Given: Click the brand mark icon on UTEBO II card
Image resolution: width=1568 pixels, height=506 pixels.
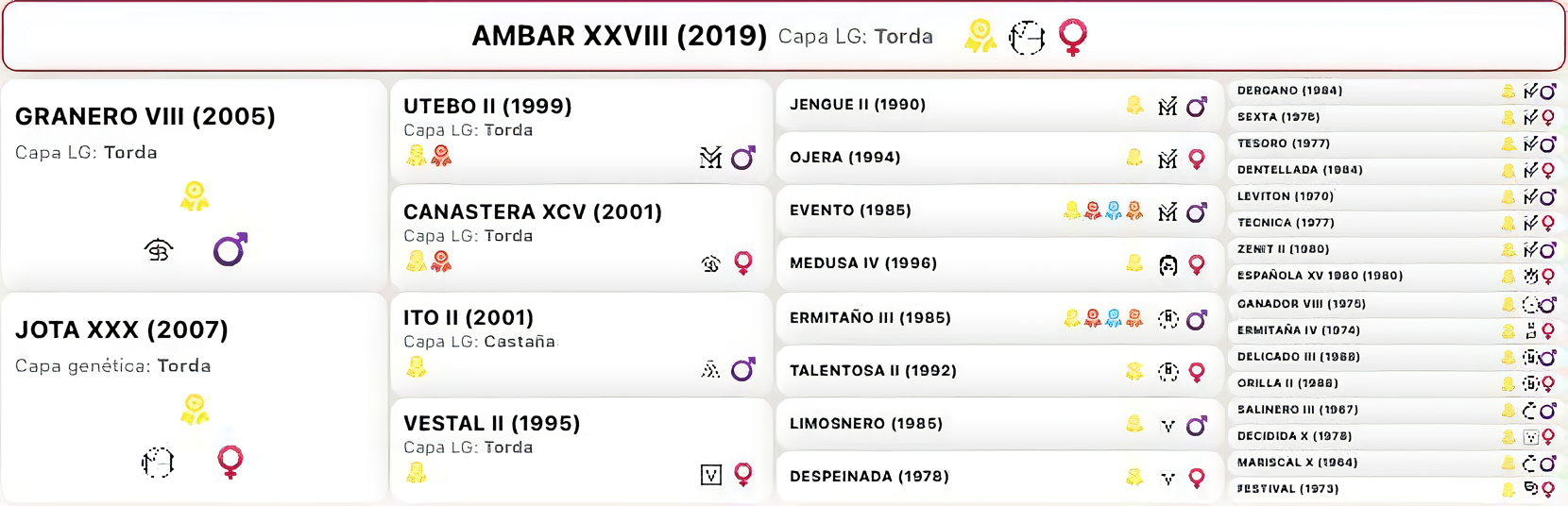Looking at the screenshot, I should tap(710, 158).
